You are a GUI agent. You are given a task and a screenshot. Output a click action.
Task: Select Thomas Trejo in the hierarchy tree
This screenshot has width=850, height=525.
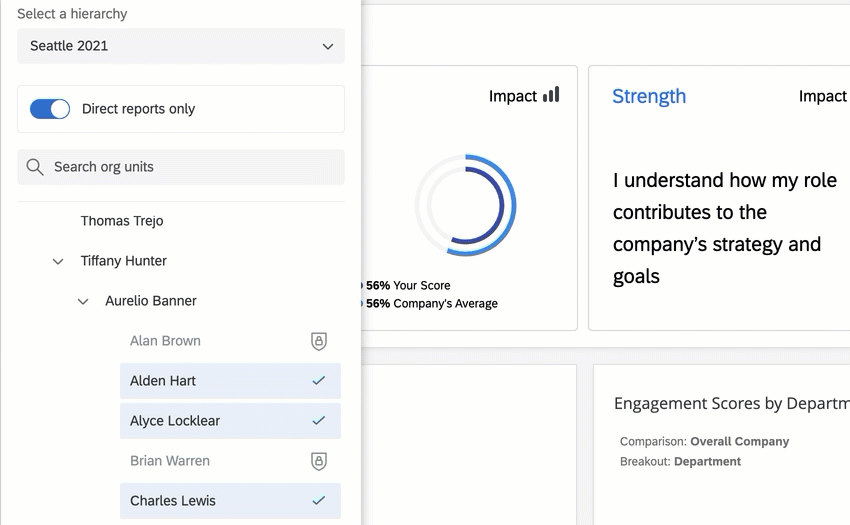(x=122, y=221)
